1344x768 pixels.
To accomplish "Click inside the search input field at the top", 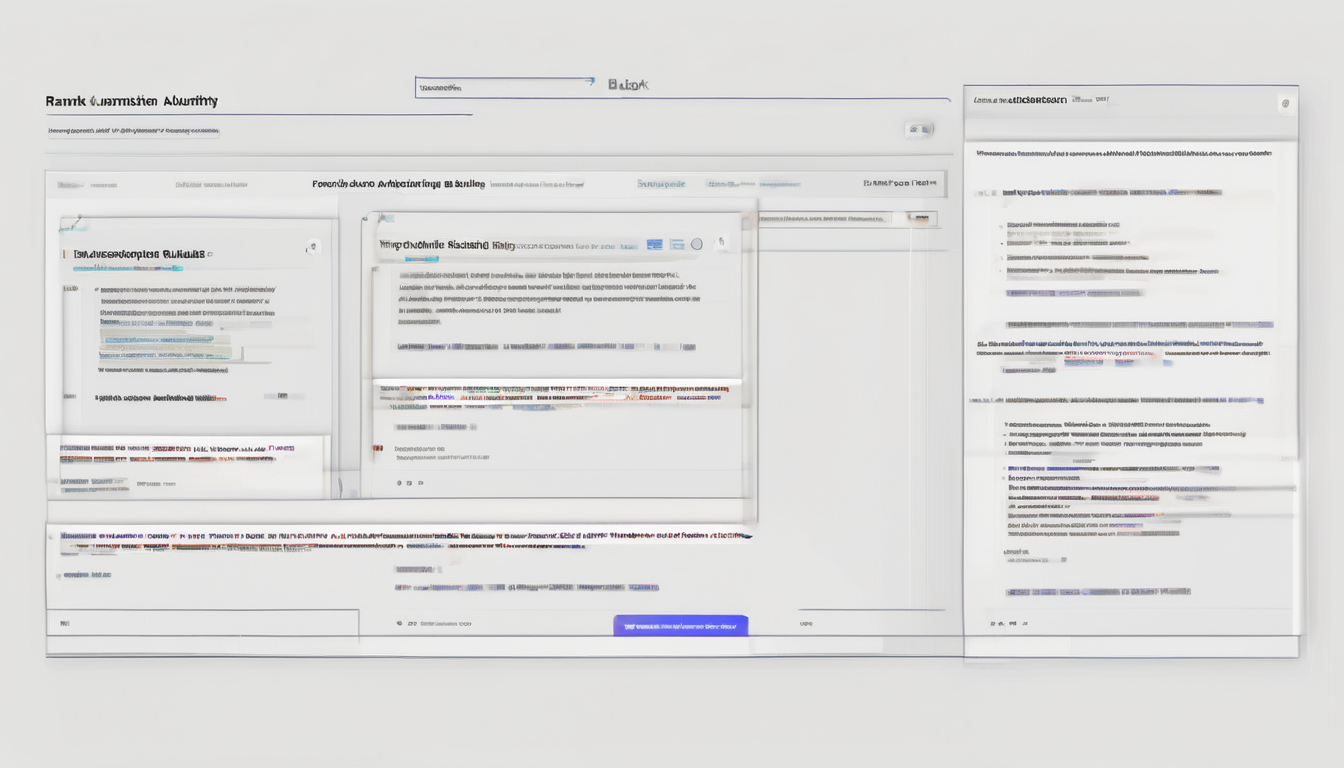I will click(x=500, y=83).
